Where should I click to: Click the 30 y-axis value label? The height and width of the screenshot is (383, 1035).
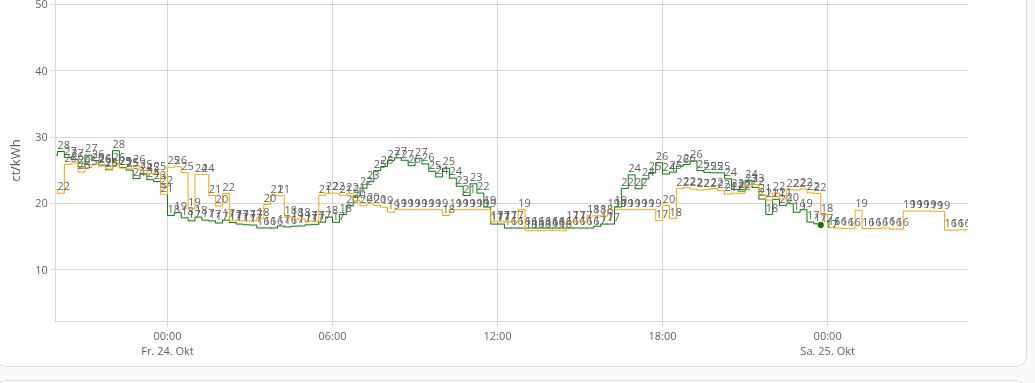[41, 137]
